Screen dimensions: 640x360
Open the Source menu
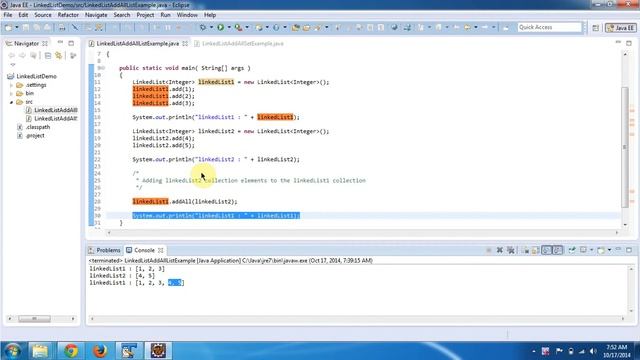pyautogui.click(x=43, y=15)
